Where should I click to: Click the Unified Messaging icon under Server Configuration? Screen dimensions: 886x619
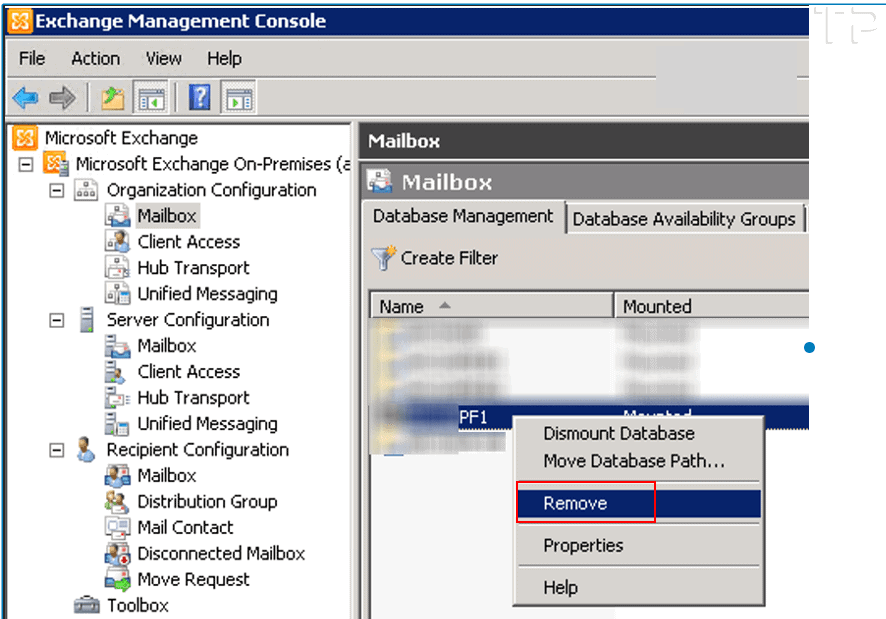[117, 423]
